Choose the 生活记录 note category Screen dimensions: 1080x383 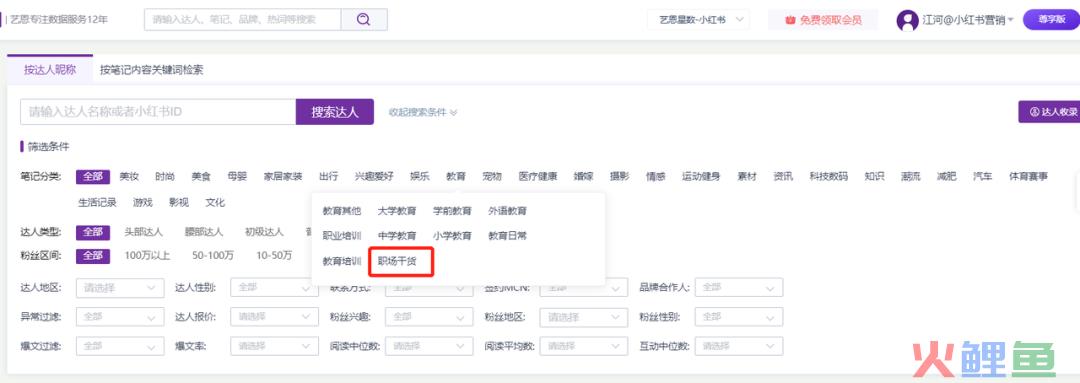click(97, 203)
